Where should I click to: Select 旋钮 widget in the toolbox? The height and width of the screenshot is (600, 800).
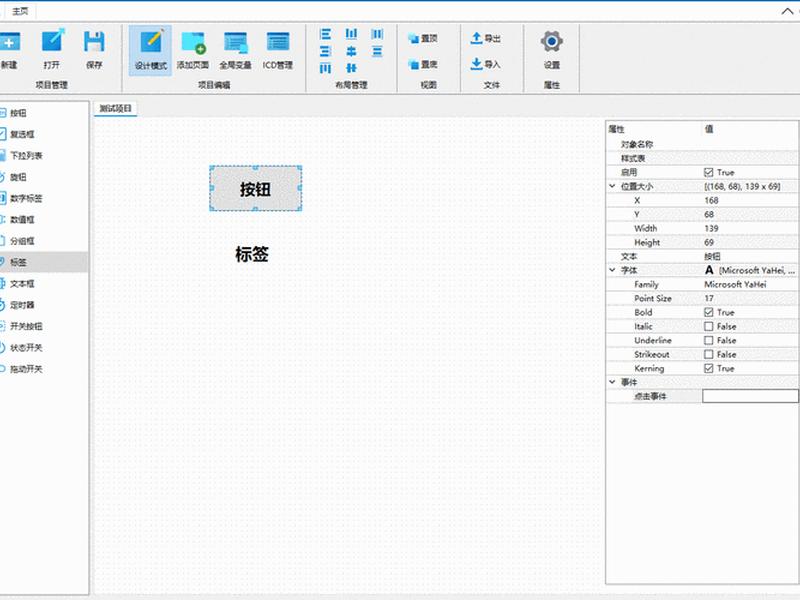(x=44, y=177)
